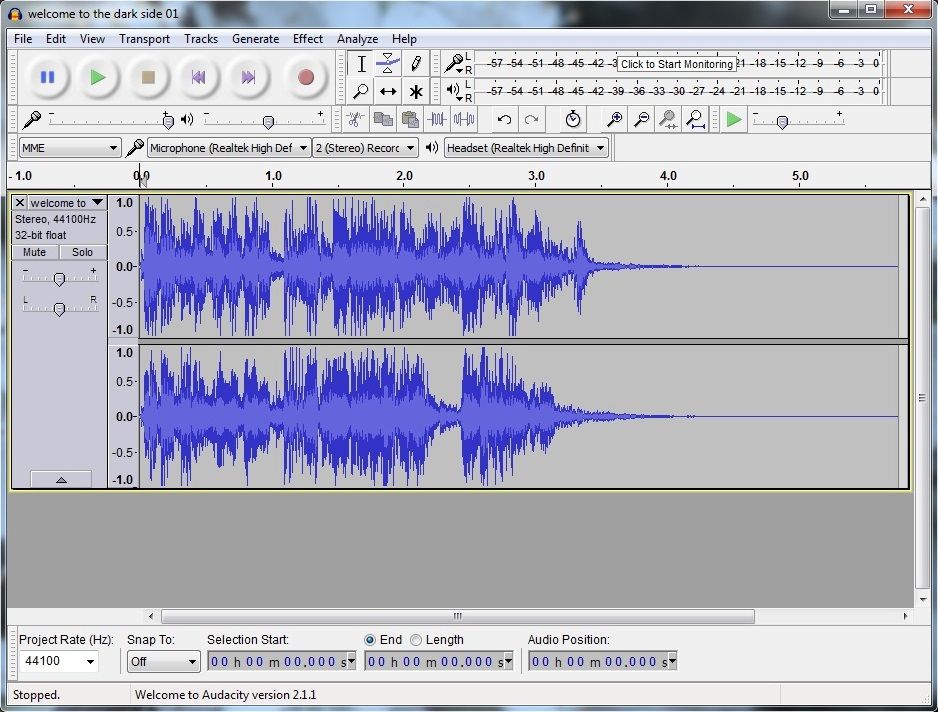Open the Generate menu

tap(255, 39)
